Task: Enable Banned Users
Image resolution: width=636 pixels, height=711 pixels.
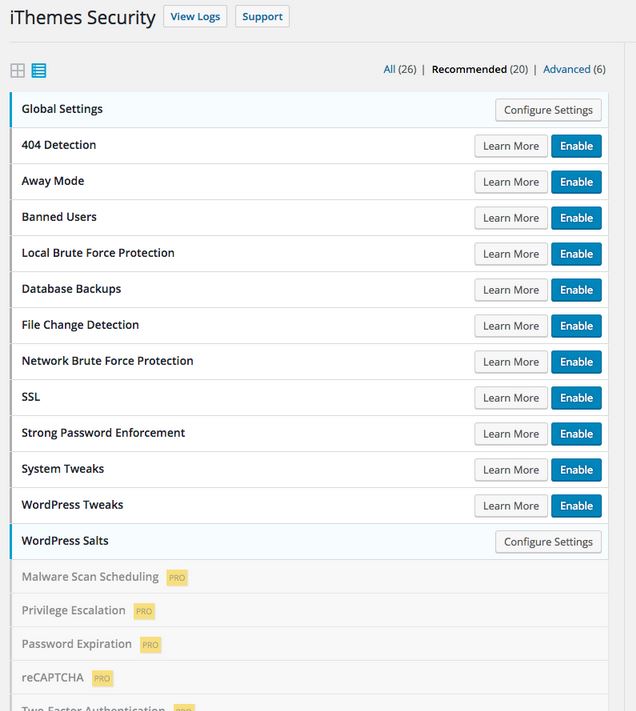Action: [x=576, y=218]
